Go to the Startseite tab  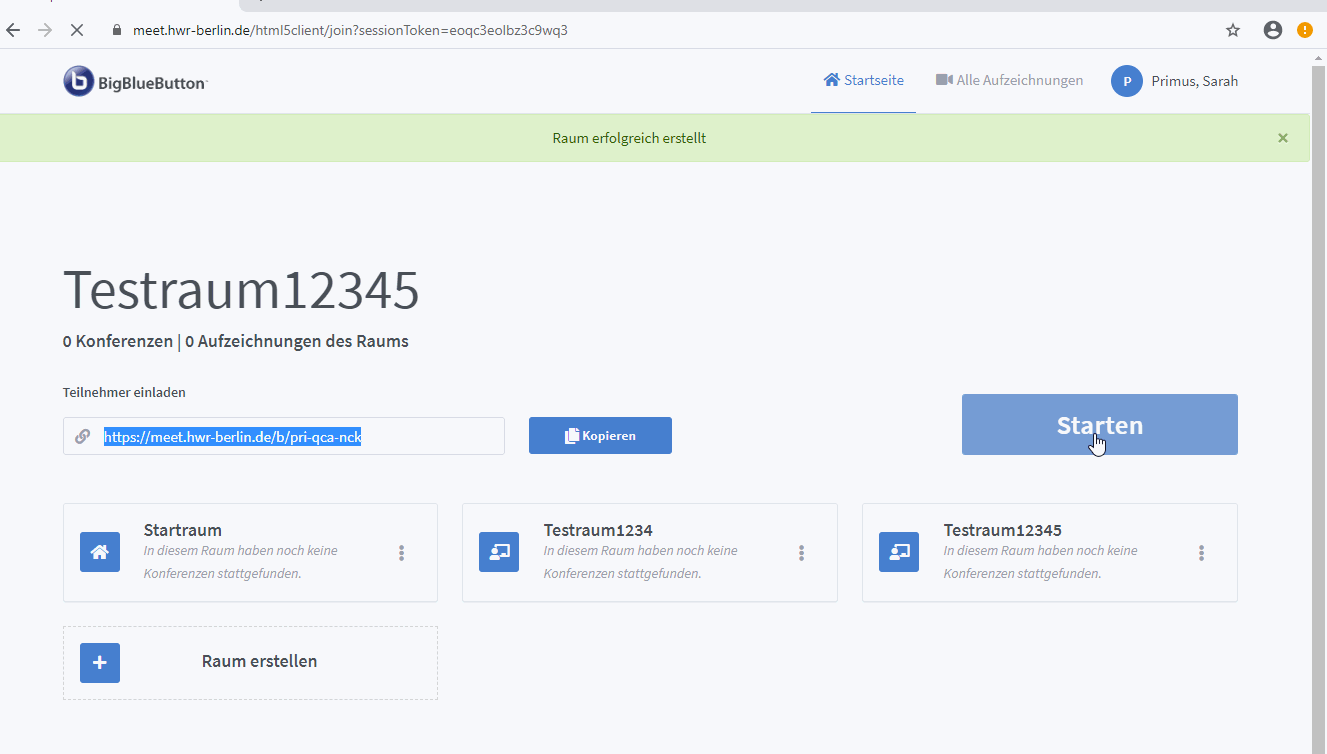pos(864,80)
